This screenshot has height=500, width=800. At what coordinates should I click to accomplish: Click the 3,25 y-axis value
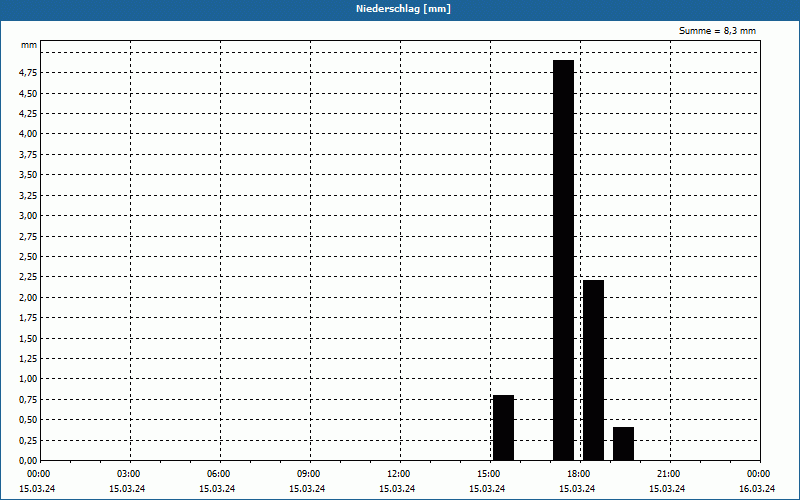[28, 195]
